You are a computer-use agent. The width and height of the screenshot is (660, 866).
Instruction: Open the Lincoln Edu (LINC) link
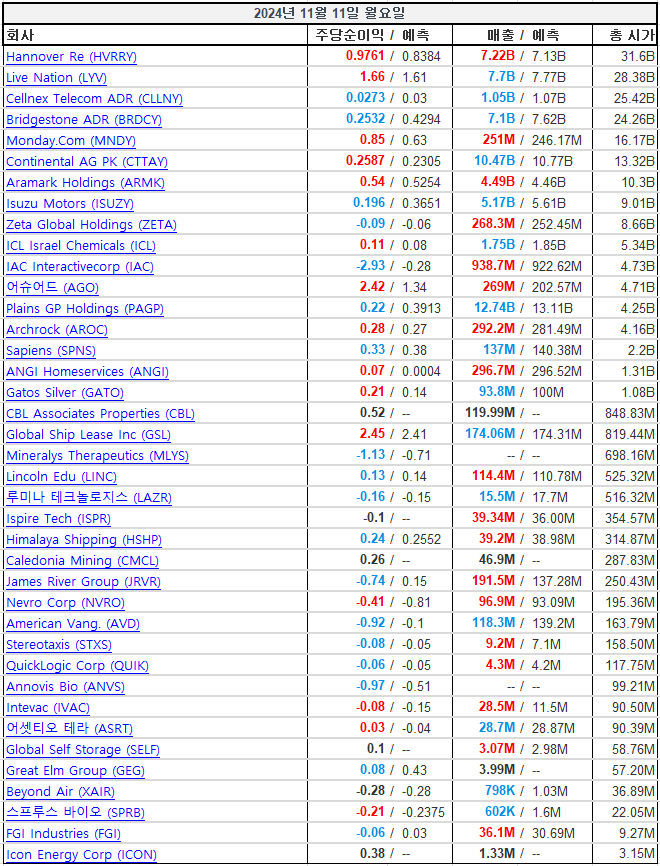[61, 476]
